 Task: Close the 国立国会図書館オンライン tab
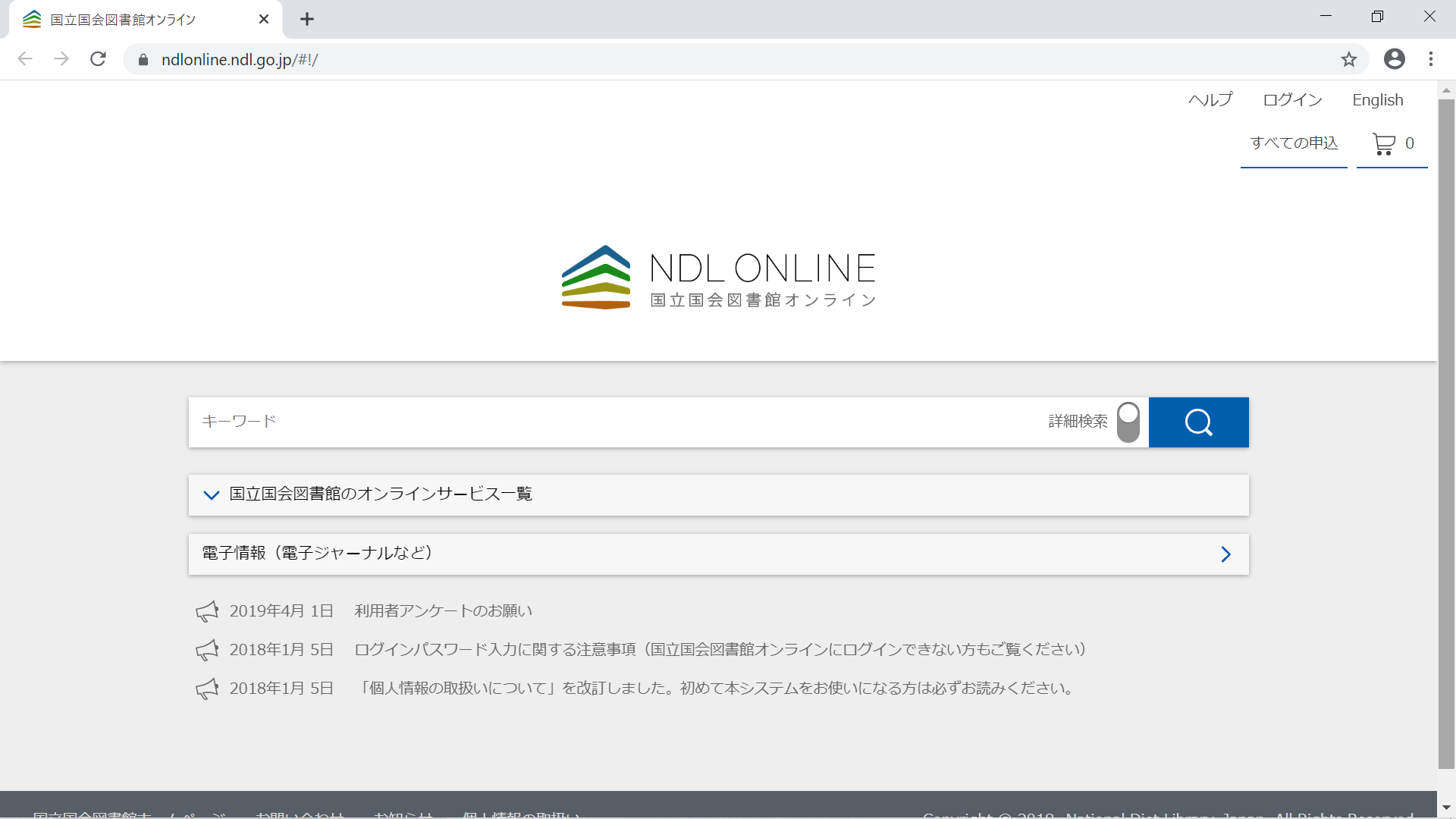point(264,19)
